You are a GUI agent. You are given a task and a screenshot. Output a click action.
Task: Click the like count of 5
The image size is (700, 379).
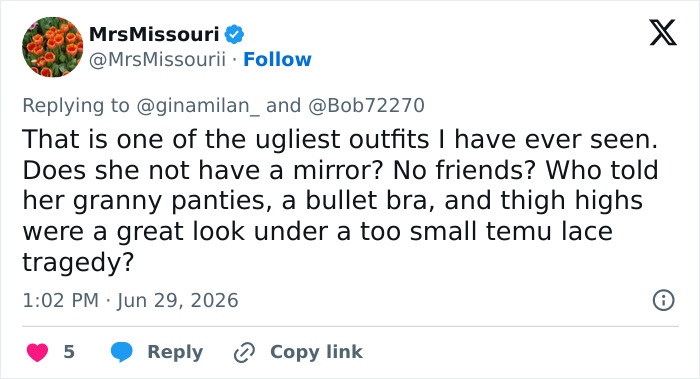pyautogui.click(x=69, y=352)
